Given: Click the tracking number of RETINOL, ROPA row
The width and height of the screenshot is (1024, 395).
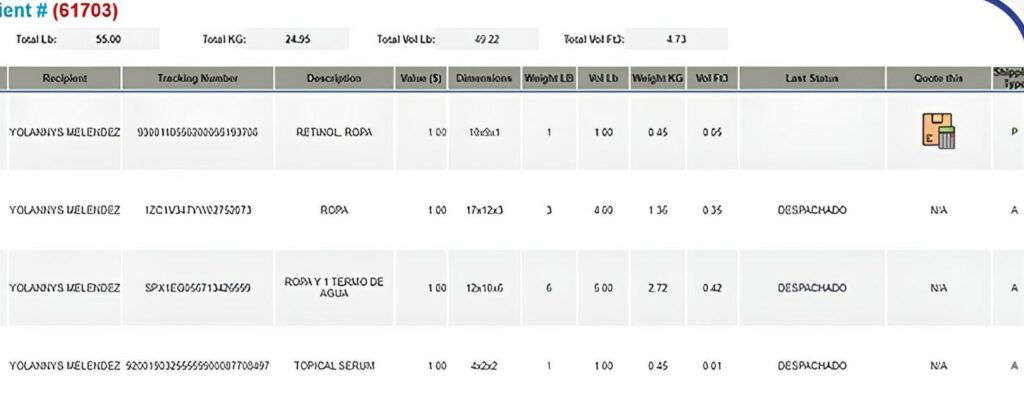Looking at the screenshot, I should click(x=197, y=132).
